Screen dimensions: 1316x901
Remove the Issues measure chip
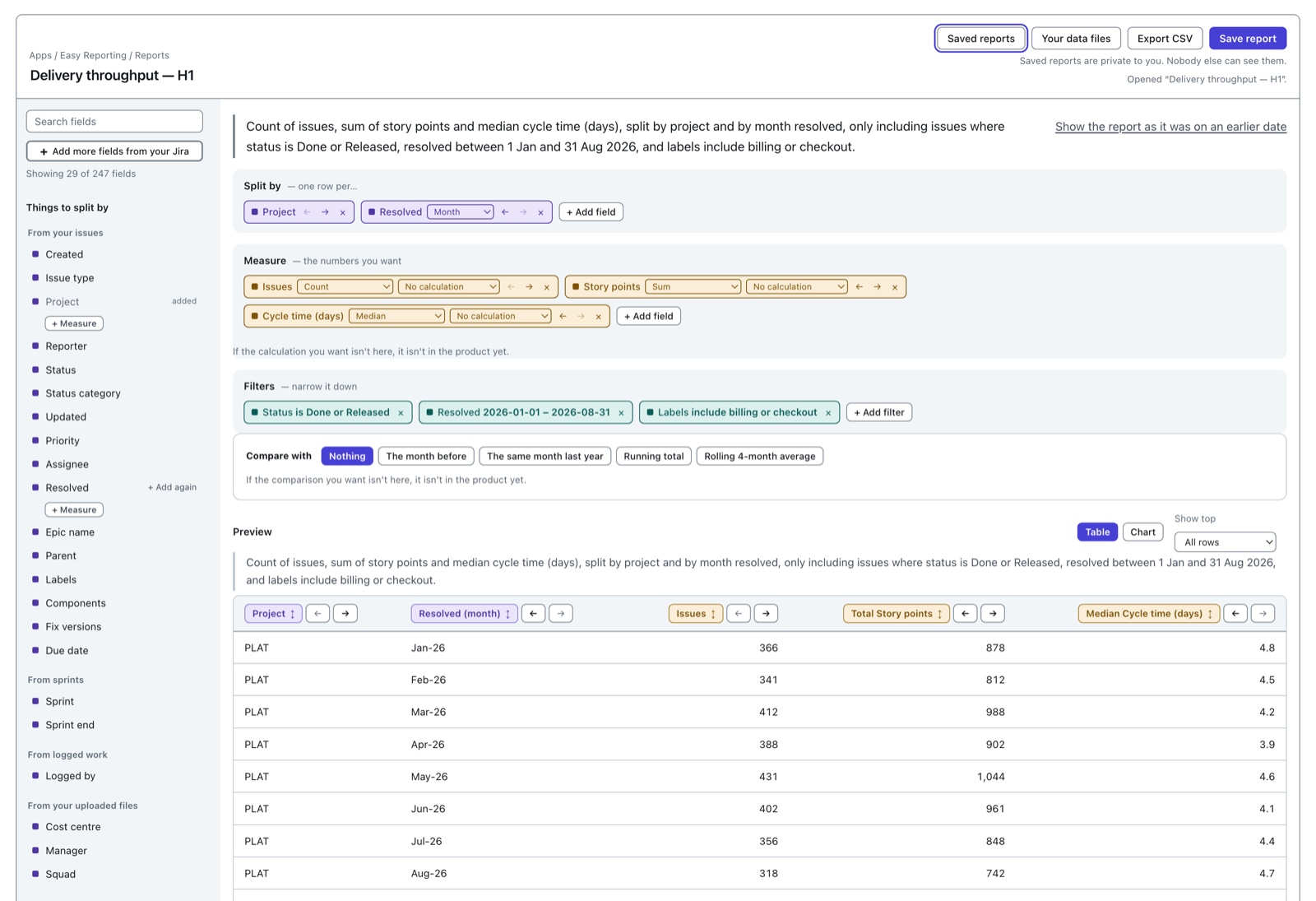[547, 287]
